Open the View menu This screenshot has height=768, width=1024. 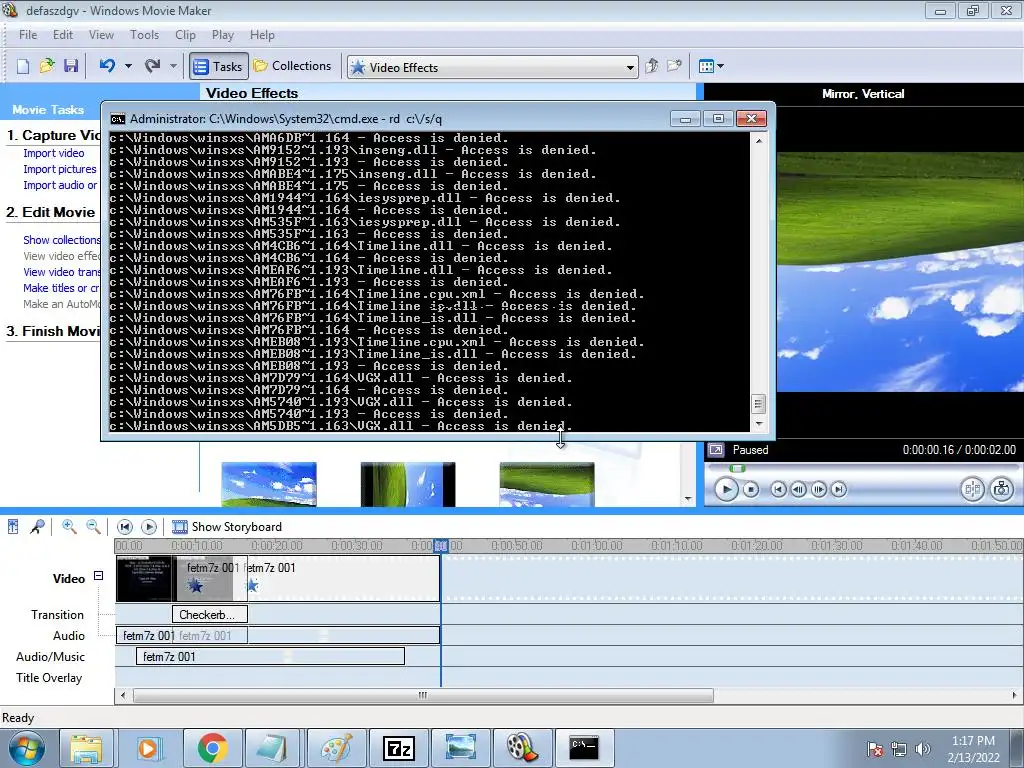point(101,35)
